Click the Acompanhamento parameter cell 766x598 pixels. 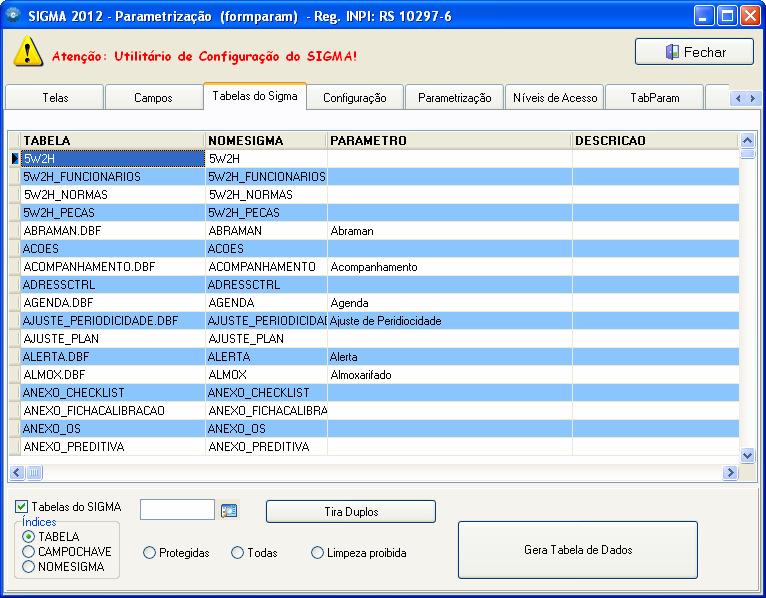(449, 267)
